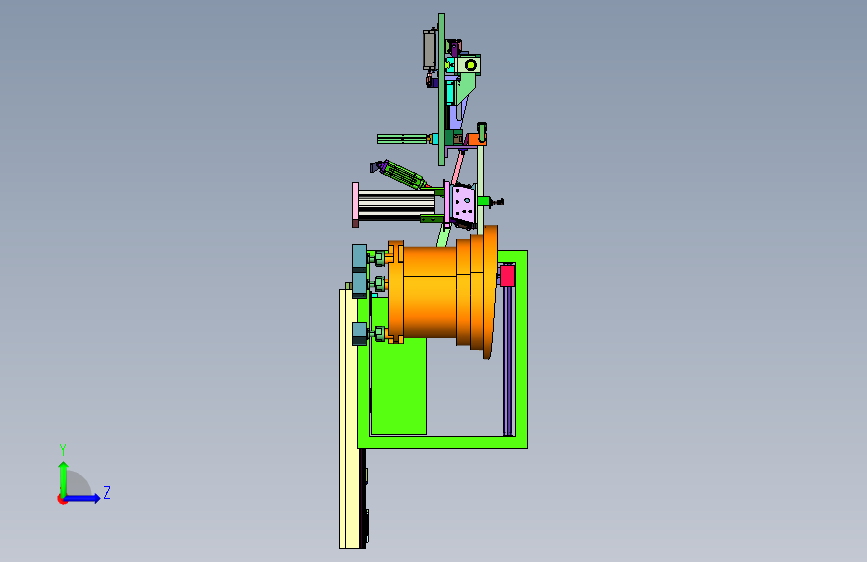Image resolution: width=867 pixels, height=562 pixels.
Task: Select the pale yellow vertical base plate
Action: pyautogui.click(x=348, y=419)
